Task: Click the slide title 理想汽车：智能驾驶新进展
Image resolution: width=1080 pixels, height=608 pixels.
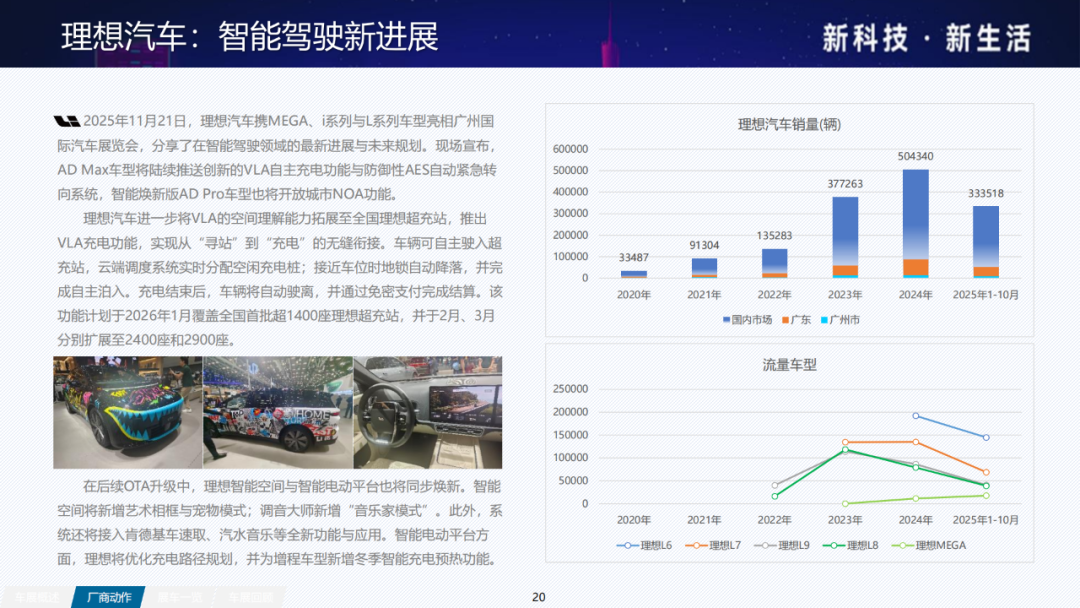Action: click(250, 36)
